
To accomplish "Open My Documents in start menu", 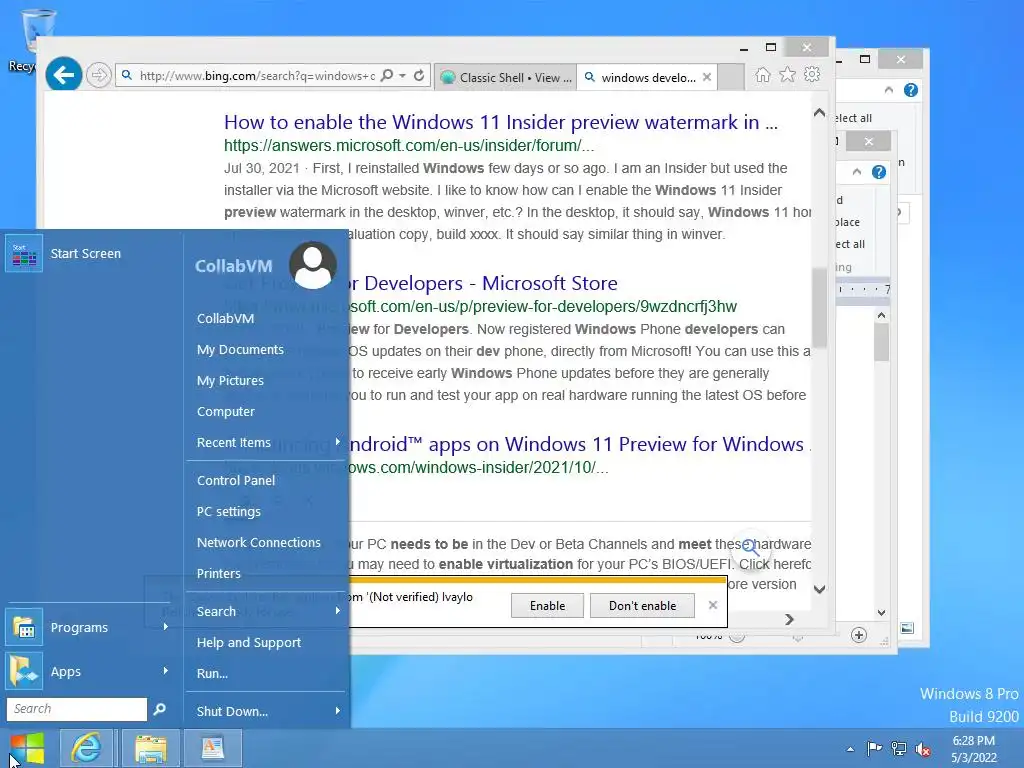I will [240, 349].
